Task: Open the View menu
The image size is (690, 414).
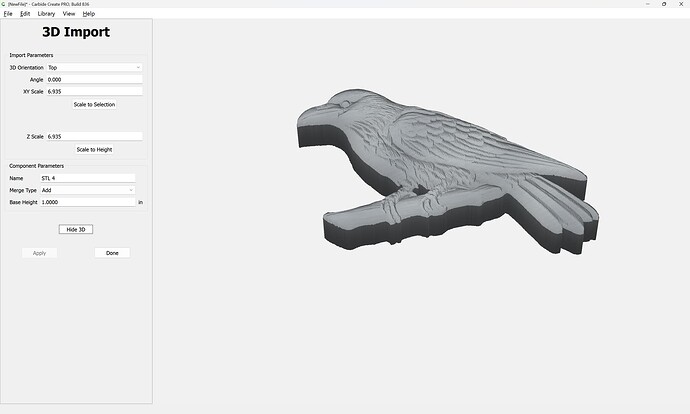Action: (x=69, y=14)
